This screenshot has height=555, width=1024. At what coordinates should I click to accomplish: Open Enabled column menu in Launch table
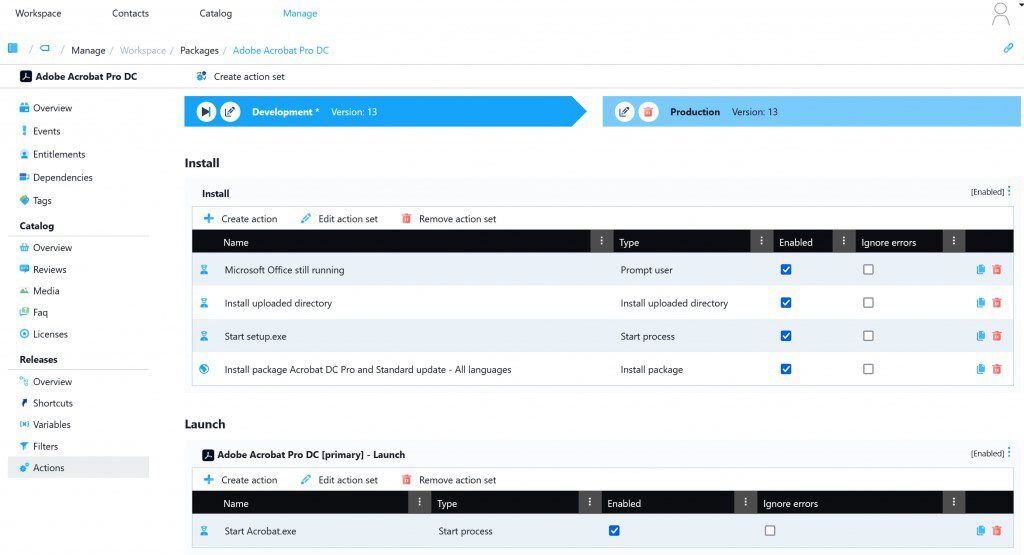pyautogui.click(x=745, y=502)
